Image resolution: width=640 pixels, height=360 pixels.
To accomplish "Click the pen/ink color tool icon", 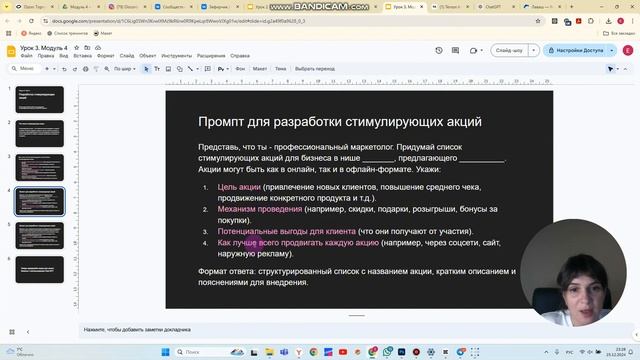I will click(221, 69).
